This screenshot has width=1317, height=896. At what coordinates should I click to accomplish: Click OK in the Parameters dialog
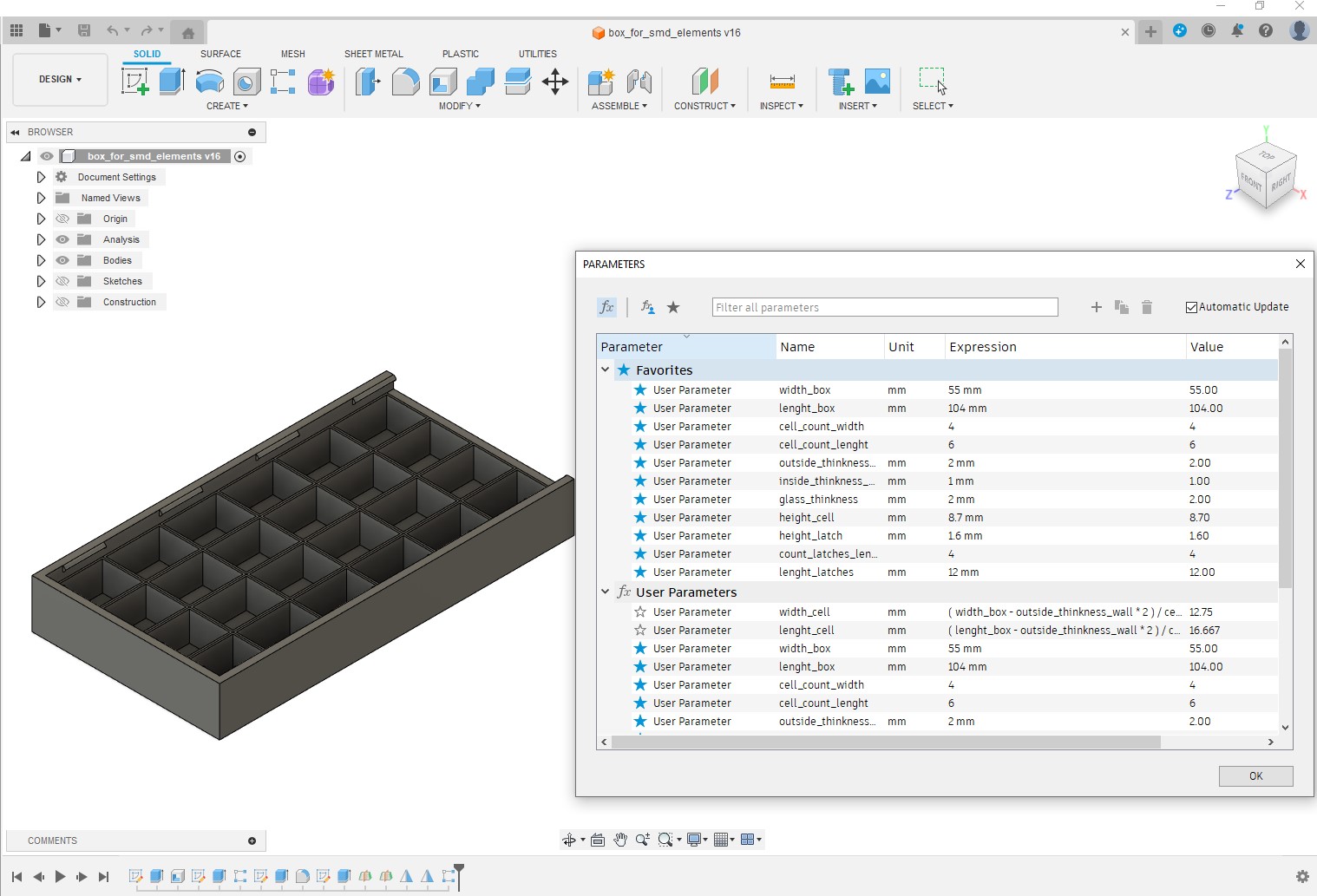click(x=1255, y=775)
